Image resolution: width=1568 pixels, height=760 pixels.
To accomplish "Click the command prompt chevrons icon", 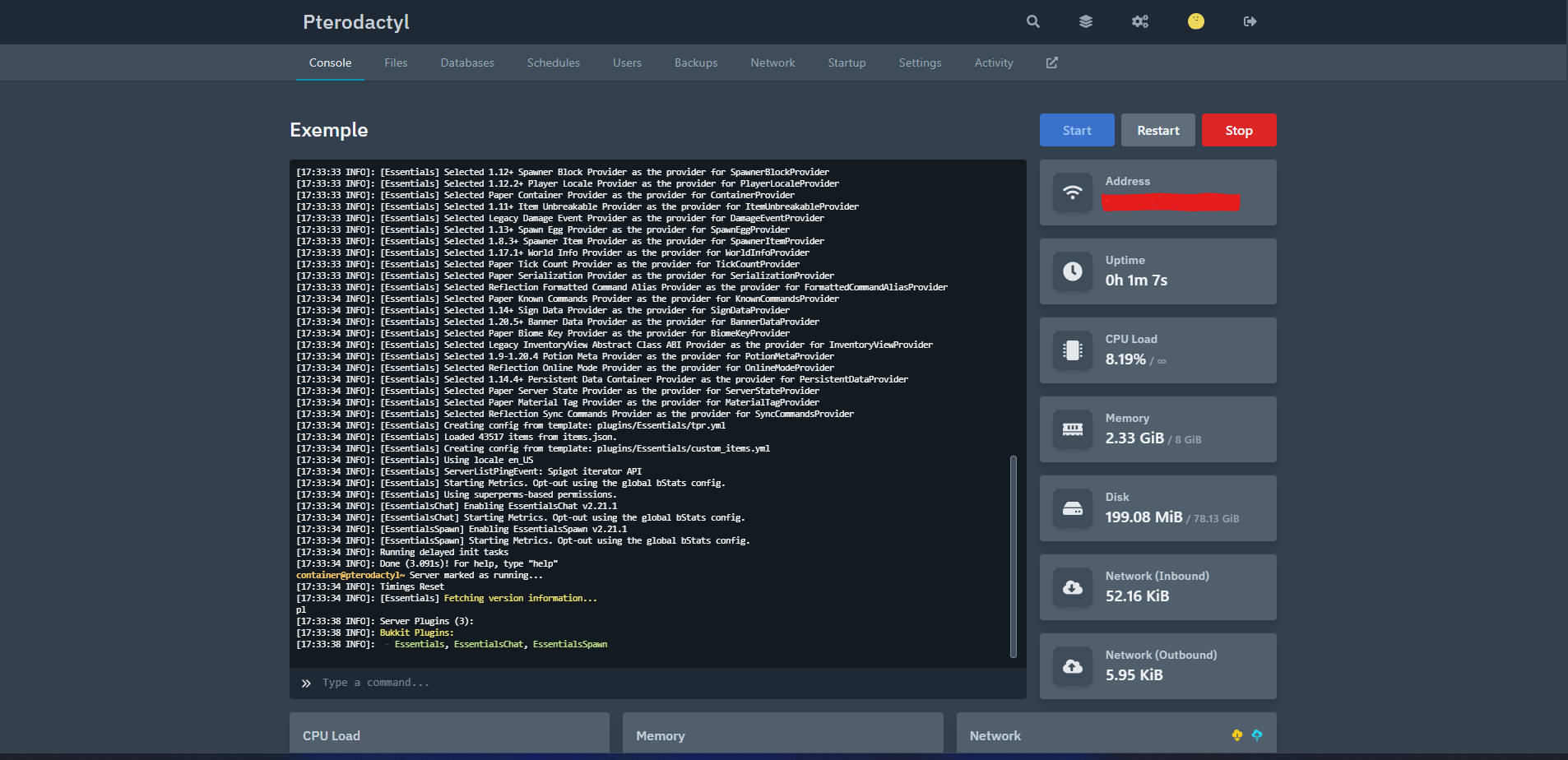I will 306,684.
